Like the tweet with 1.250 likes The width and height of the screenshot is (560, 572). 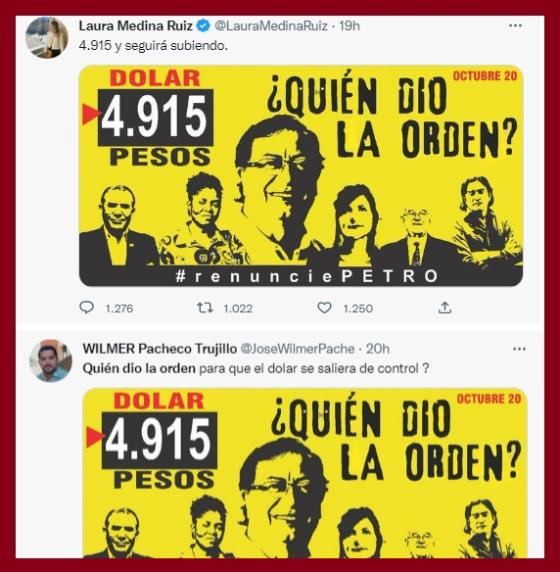point(324,308)
